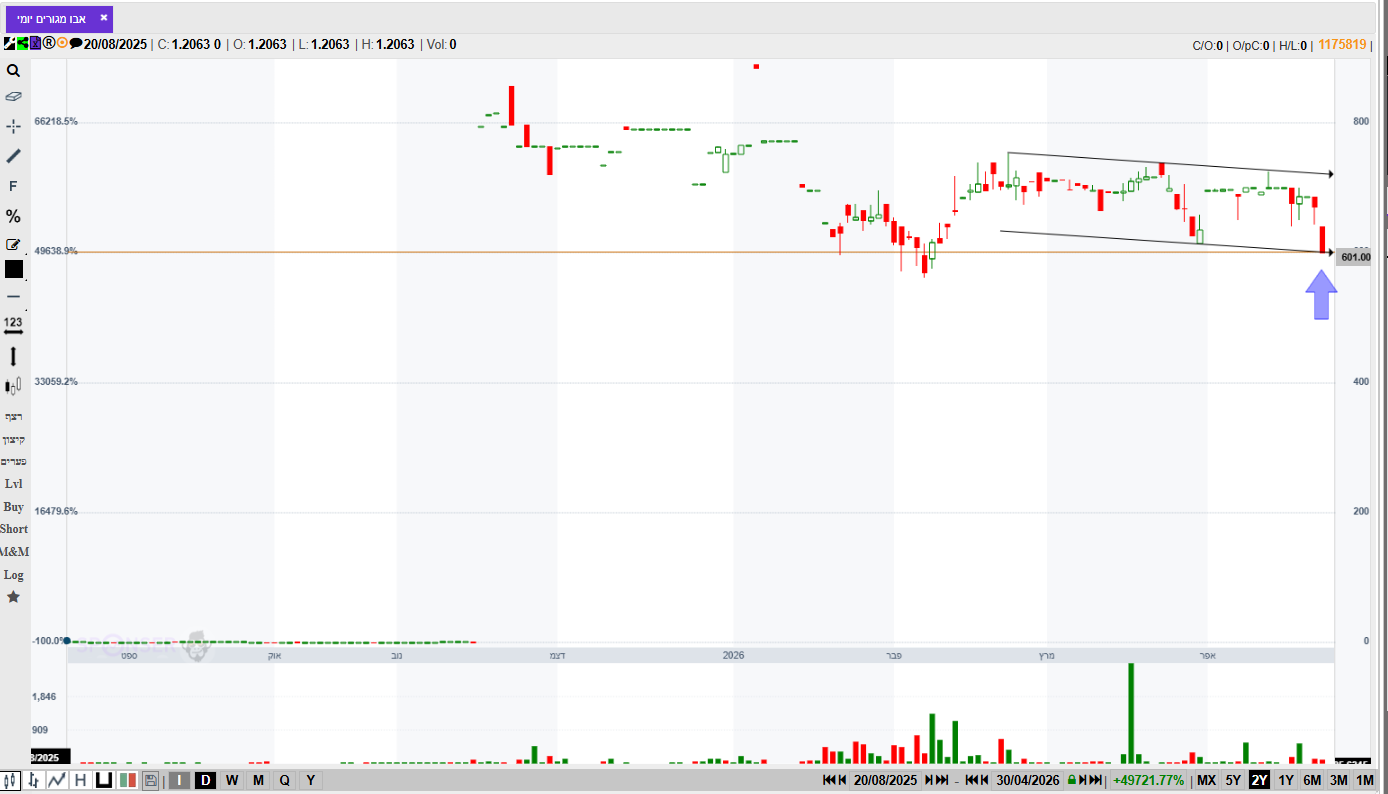The width and height of the screenshot is (1388, 794).
Task: Close the אבו מגורים יומי tab
Action: coord(103,18)
